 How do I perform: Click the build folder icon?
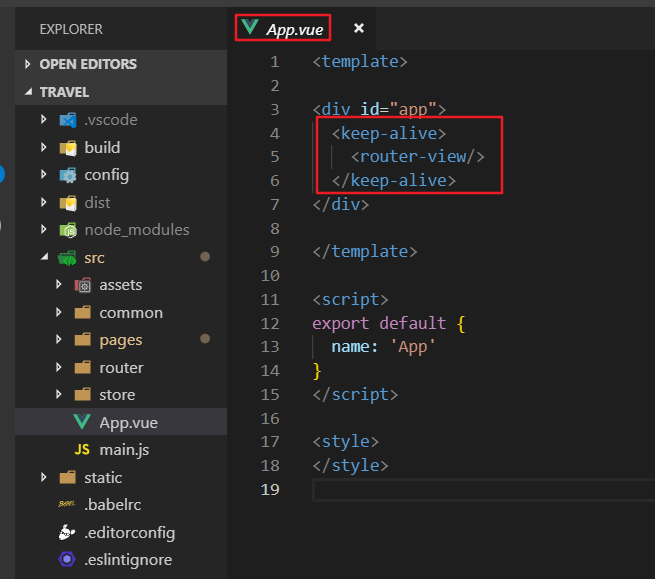[68, 147]
